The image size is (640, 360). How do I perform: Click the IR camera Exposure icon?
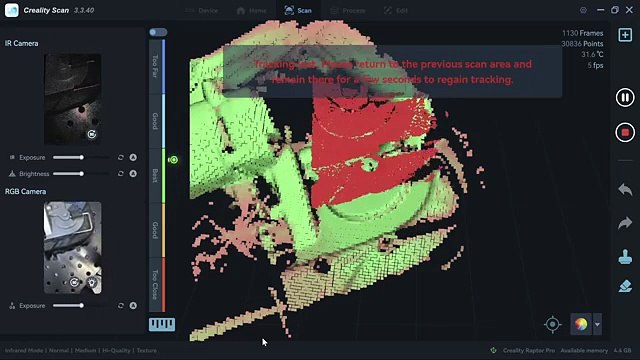(12, 157)
